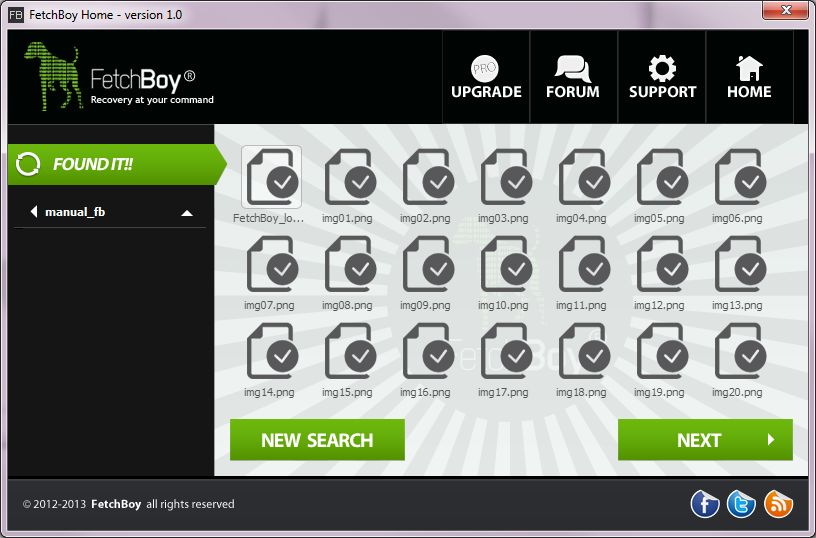Click the arrow on the NEXT button
The image size is (816, 538).
click(x=771, y=440)
